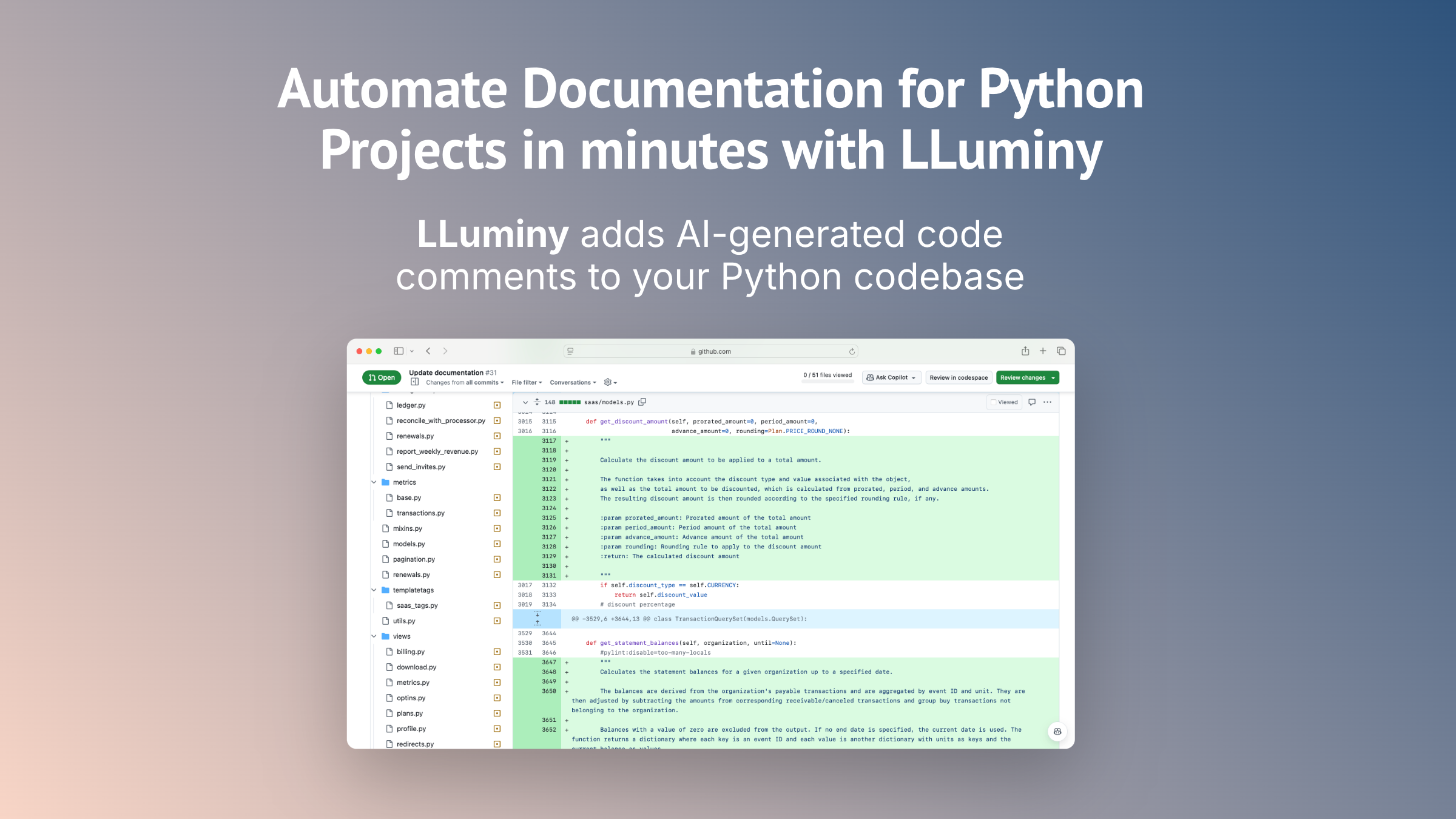Select report_weekly_revenue.py in file tree
Screen dimensions: 1456x819
click(437, 451)
